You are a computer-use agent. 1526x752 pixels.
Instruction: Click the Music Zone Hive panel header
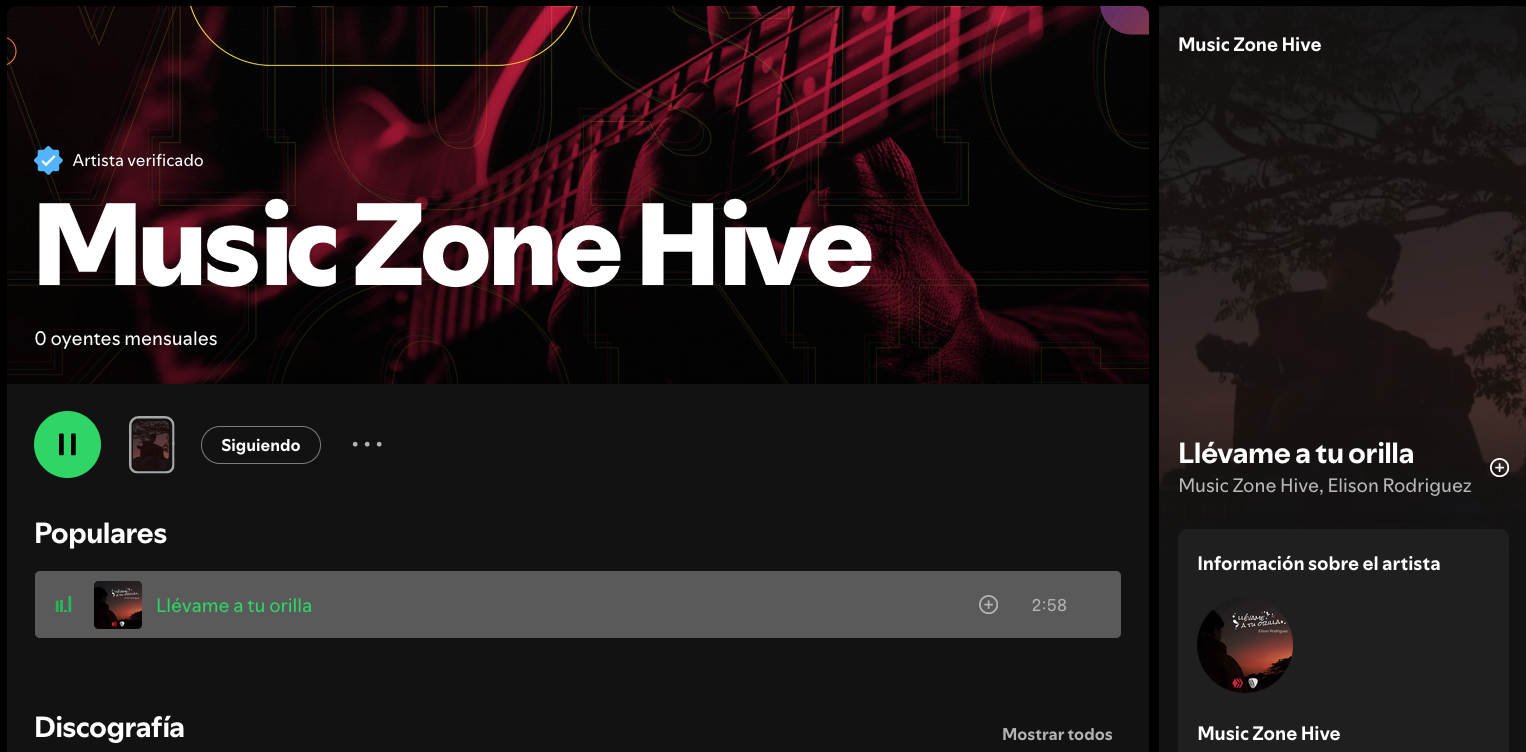(1250, 44)
